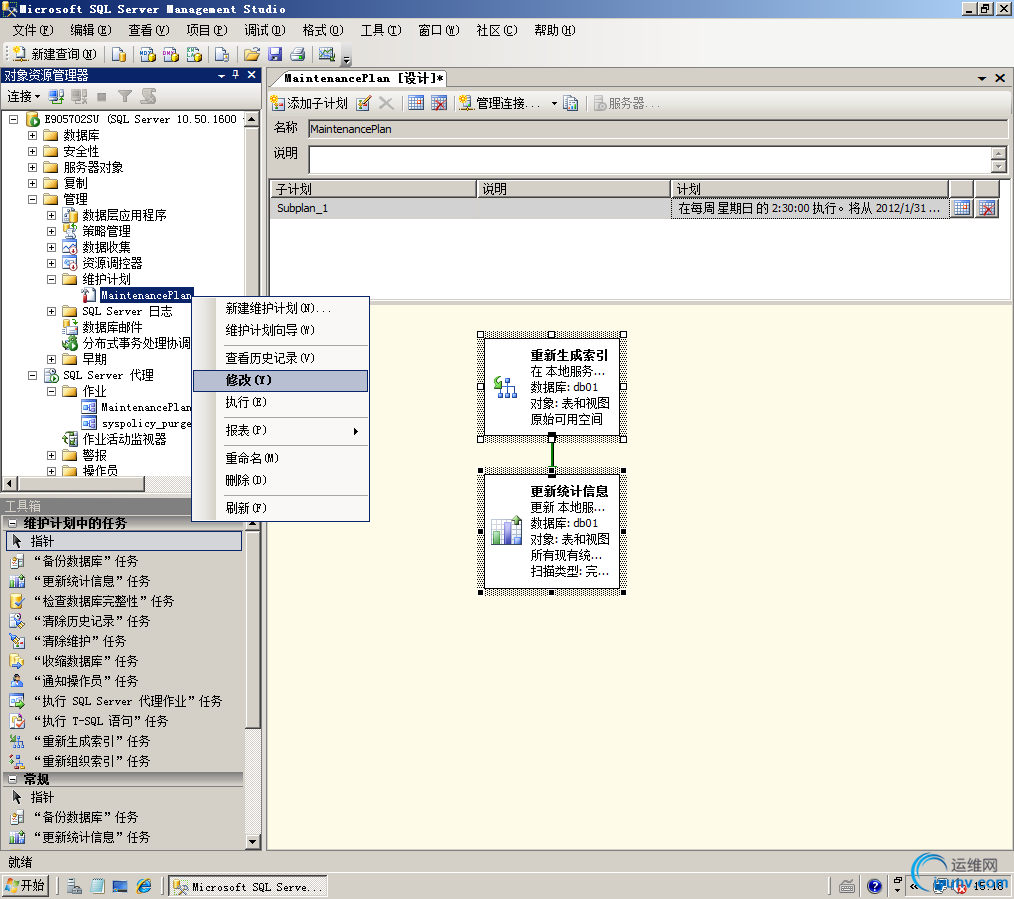Click the 开始 Start button on taskbar

point(25,885)
